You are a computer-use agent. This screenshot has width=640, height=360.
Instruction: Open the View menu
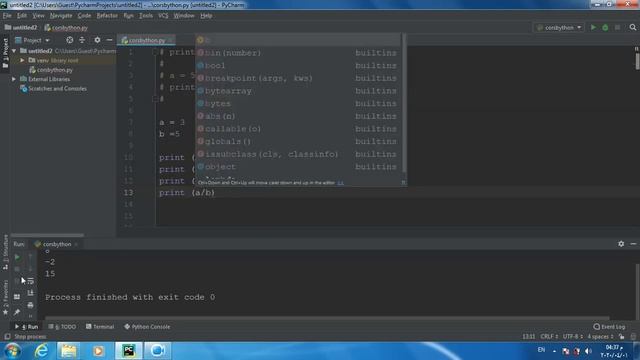pos(38,16)
